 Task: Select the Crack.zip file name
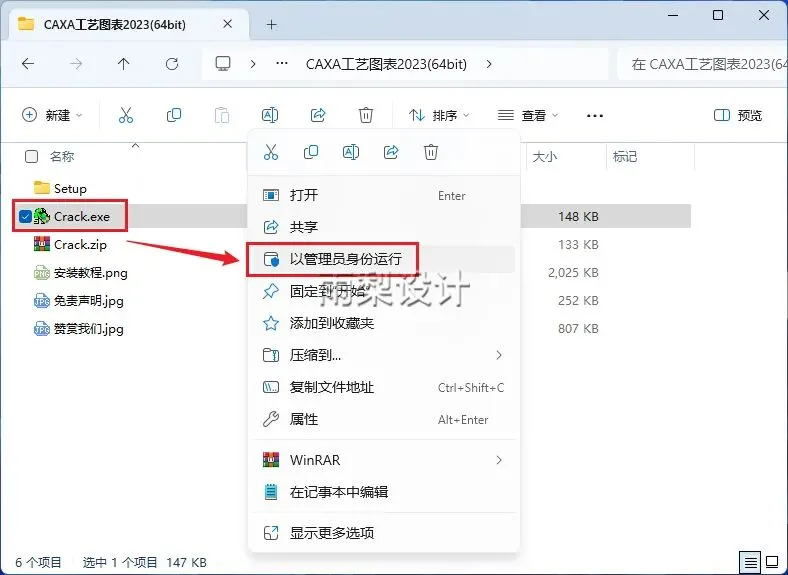click(x=80, y=245)
